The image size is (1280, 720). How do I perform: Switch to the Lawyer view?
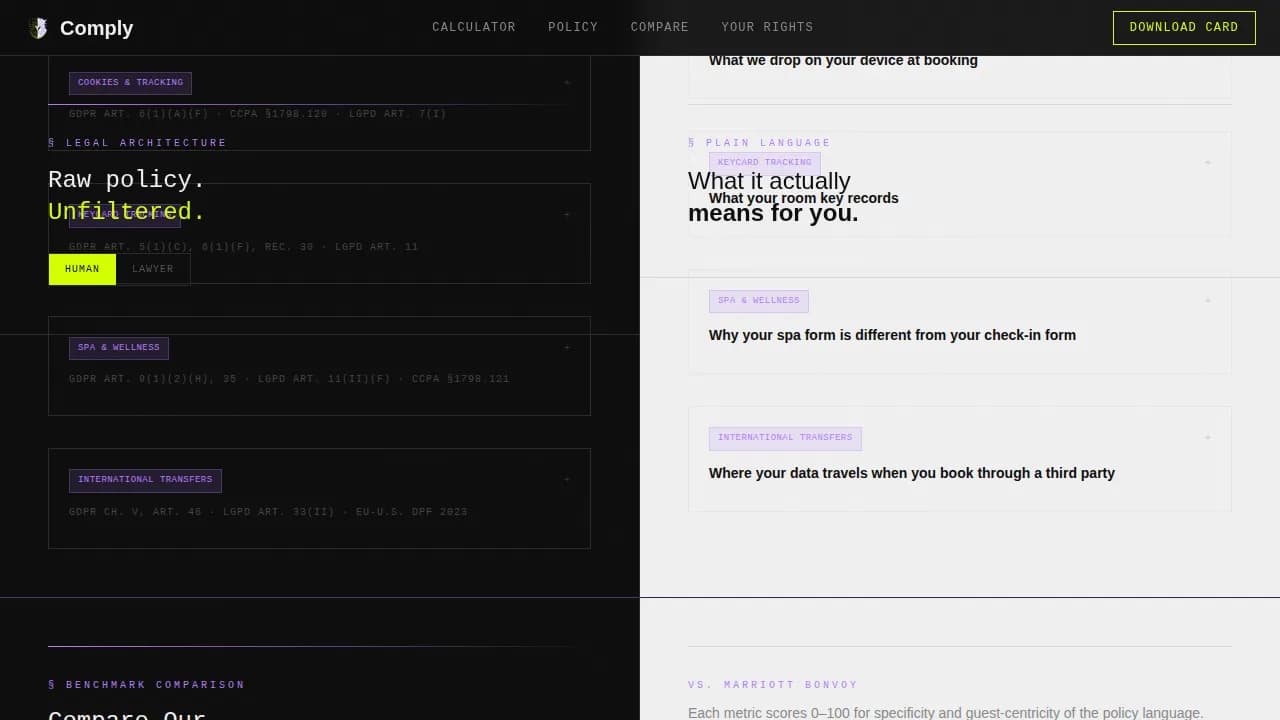pos(153,268)
